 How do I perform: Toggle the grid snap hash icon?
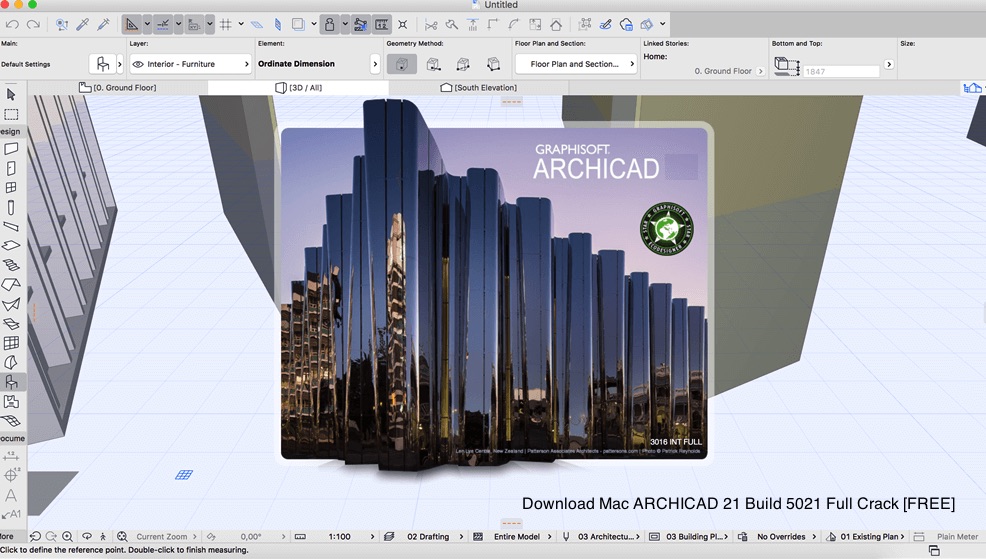(226, 25)
